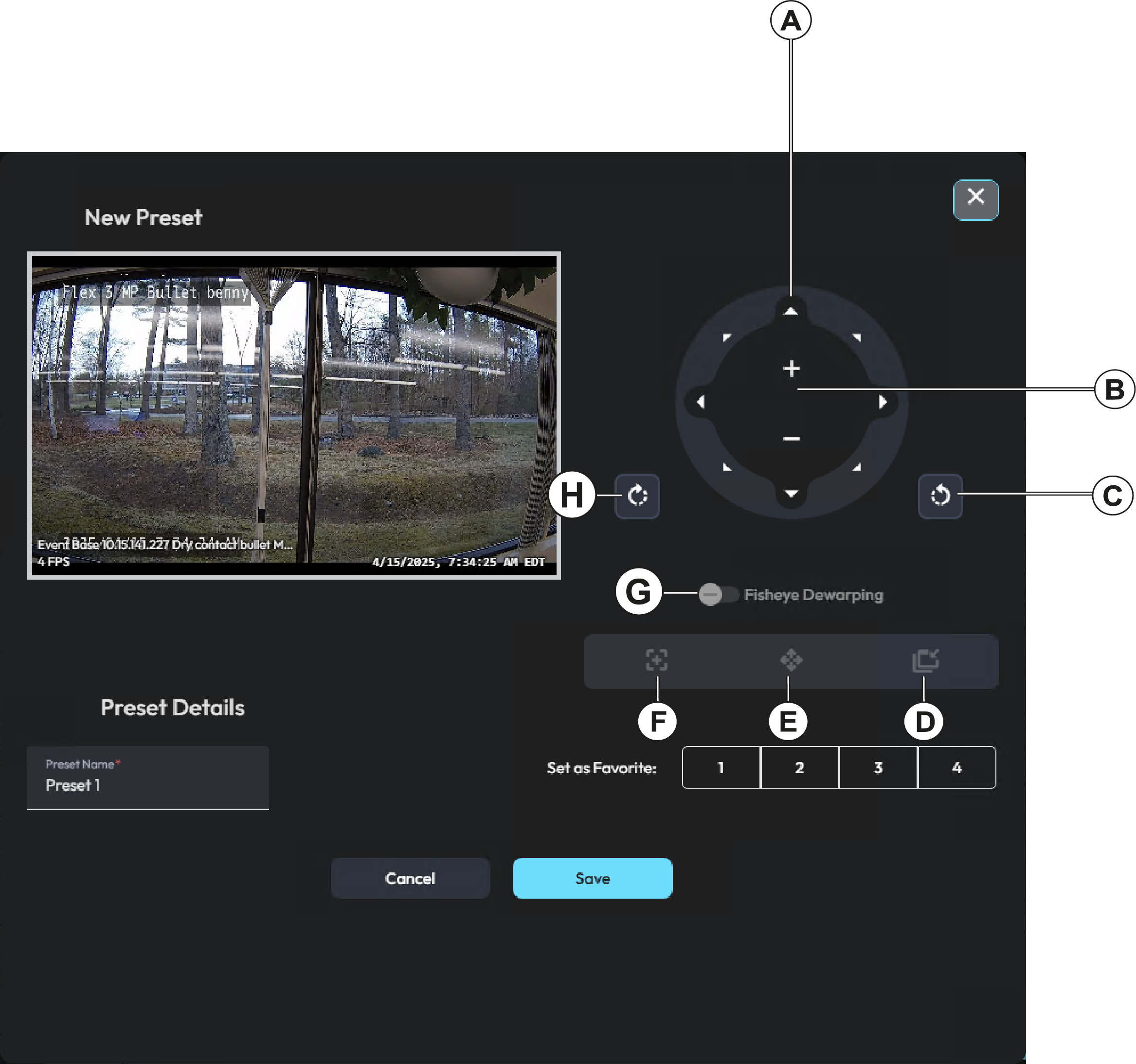
Task: Pan the camera left using the joystick arrow
Action: pyautogui.click(x=702, y=402)
